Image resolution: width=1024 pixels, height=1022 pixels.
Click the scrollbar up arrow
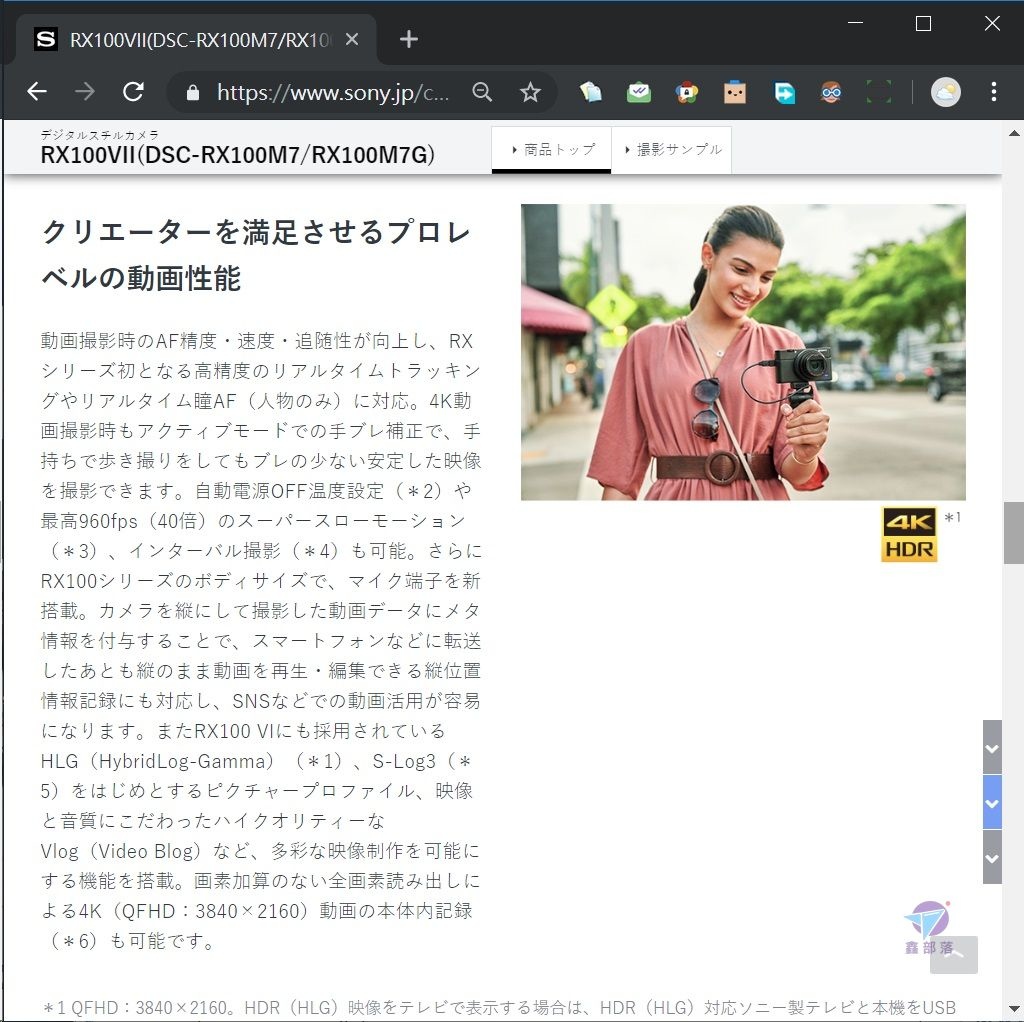[x=1014, y=133]
